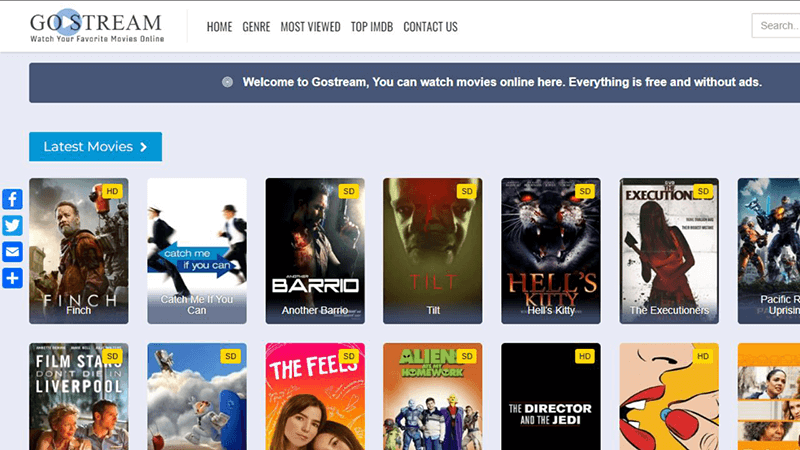The height and width of the screenshot is (450, 800).
Task: Click the SD badge on Film Stars Liverpool
Action: 112,356
